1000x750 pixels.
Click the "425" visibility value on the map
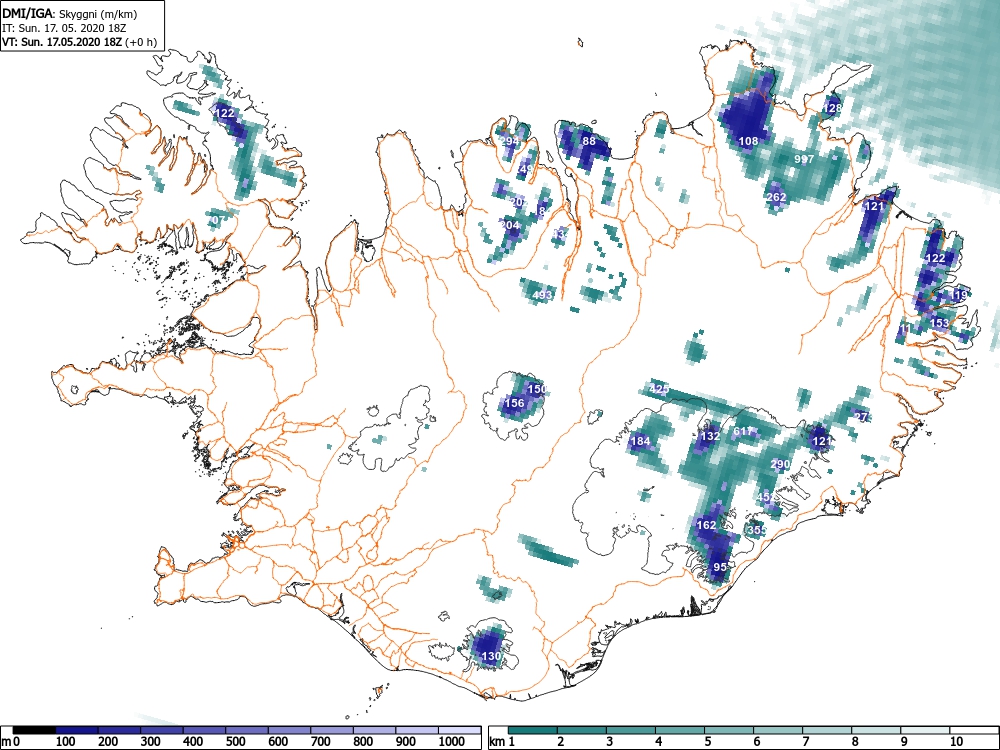click(659, 388)
